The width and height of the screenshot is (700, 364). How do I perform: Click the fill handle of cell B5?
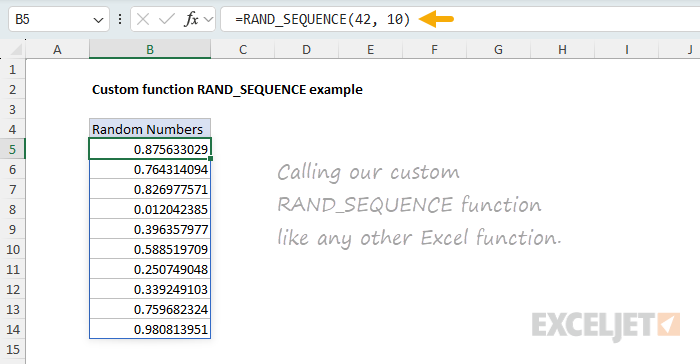210,159
